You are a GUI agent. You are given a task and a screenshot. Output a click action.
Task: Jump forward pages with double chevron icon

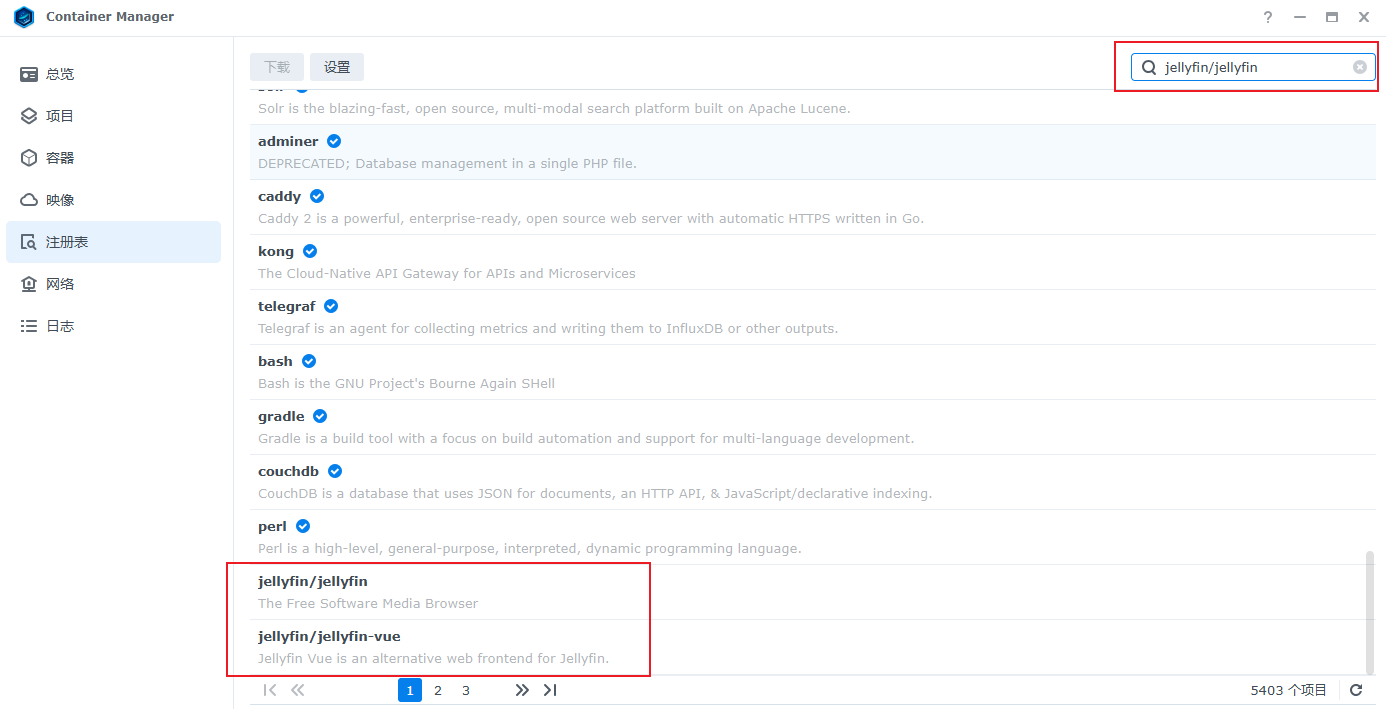(522, 690)
